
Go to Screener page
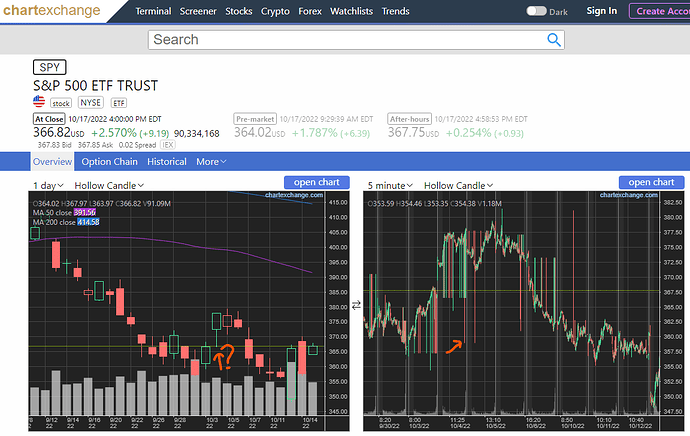click(x=198, y=11)
